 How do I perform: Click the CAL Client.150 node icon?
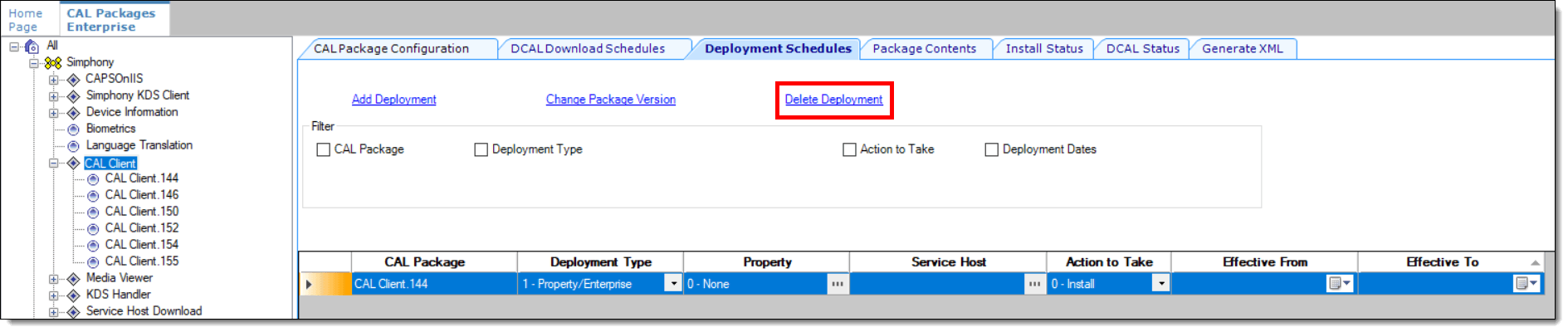pos(93,212)
